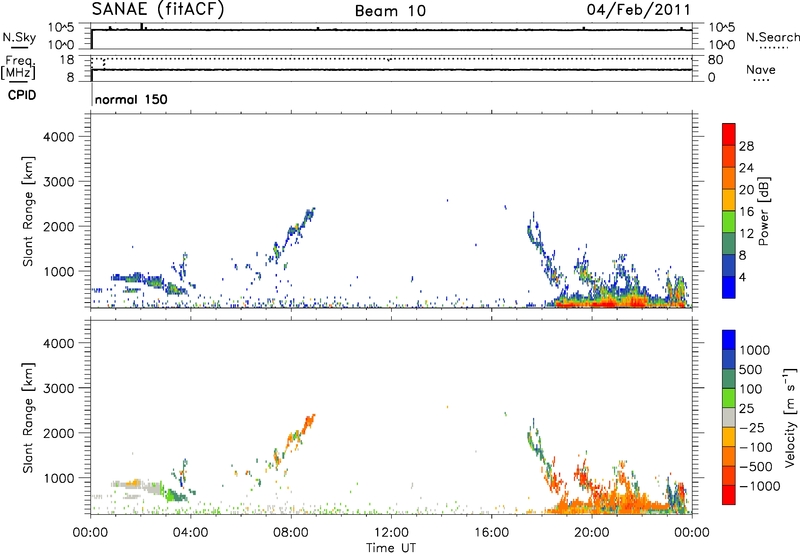Image resolution: width=800 pixels, height=554 pixels.
Task: Click the light green segment of power colorbar
Action: pyautogui.click(x=729, y=221)
